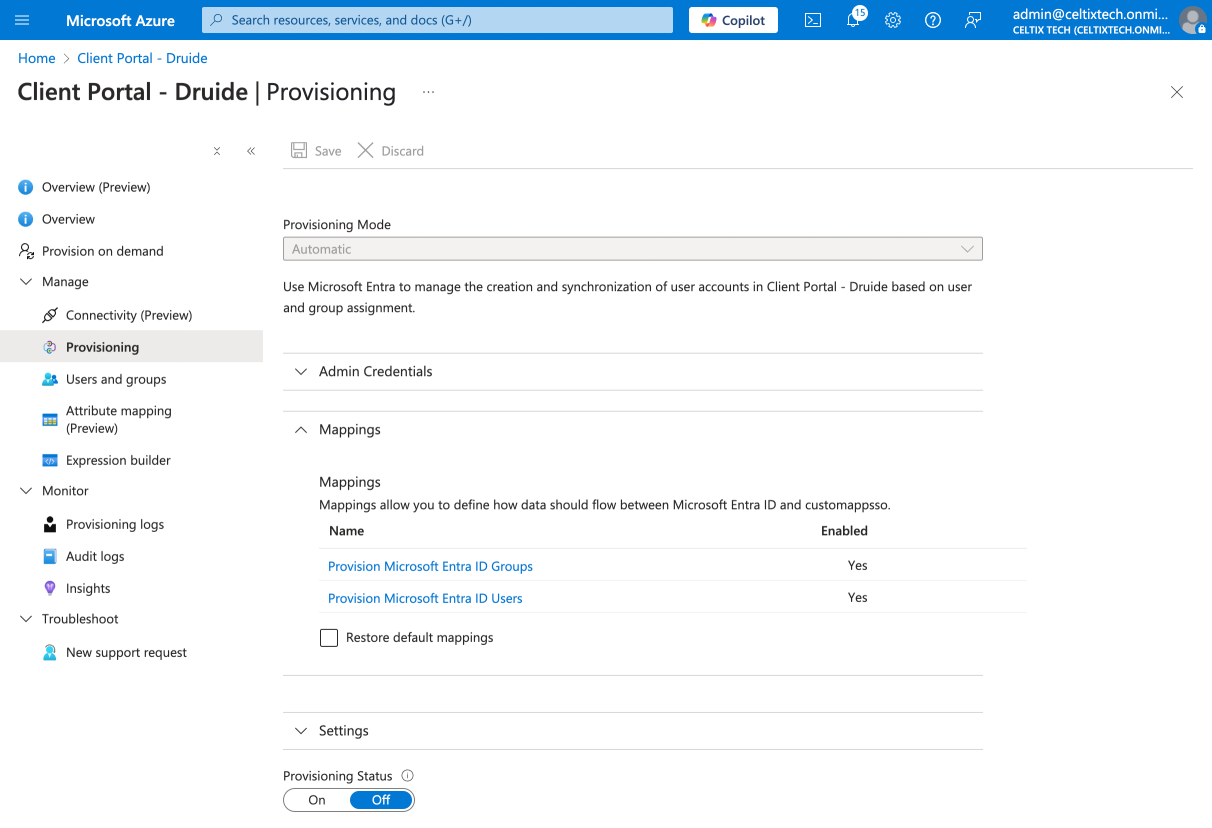This screenshot has height=828, width=1212.
Task: Open the notifications bell icon
Action: (853, 20)
